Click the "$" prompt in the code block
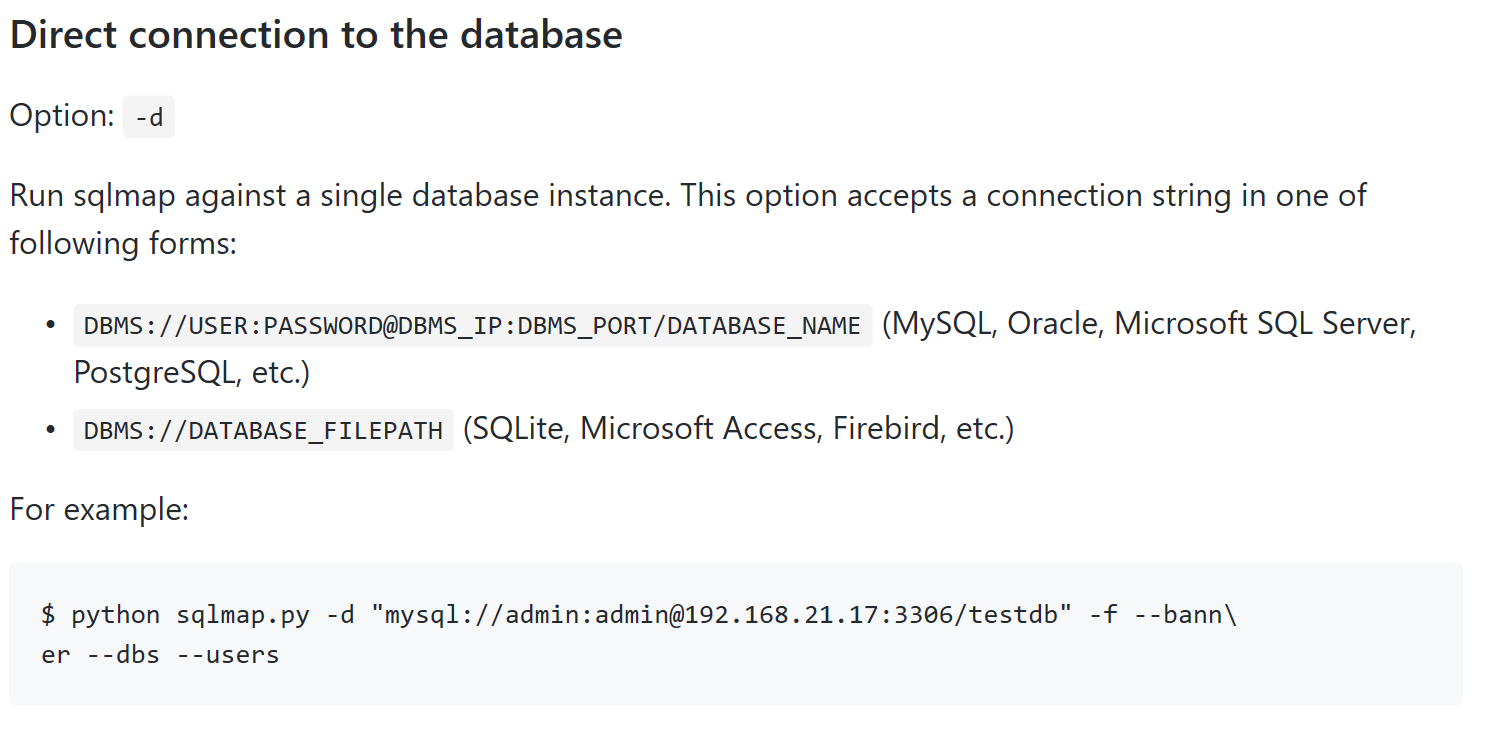Screen dimensions: 1489x750 click(48, 614)
